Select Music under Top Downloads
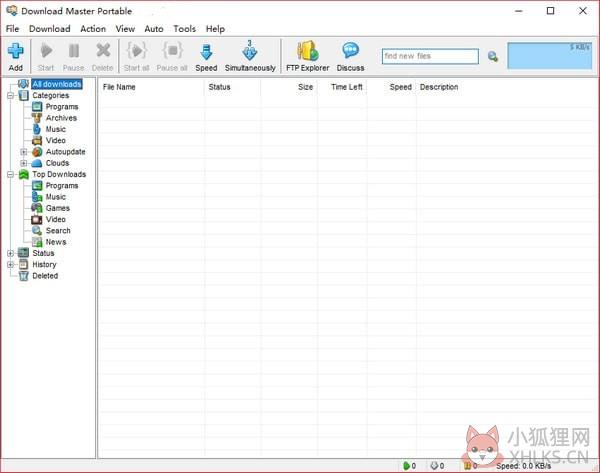This screenshot has height=473, width=600. [x=56, y=197]
